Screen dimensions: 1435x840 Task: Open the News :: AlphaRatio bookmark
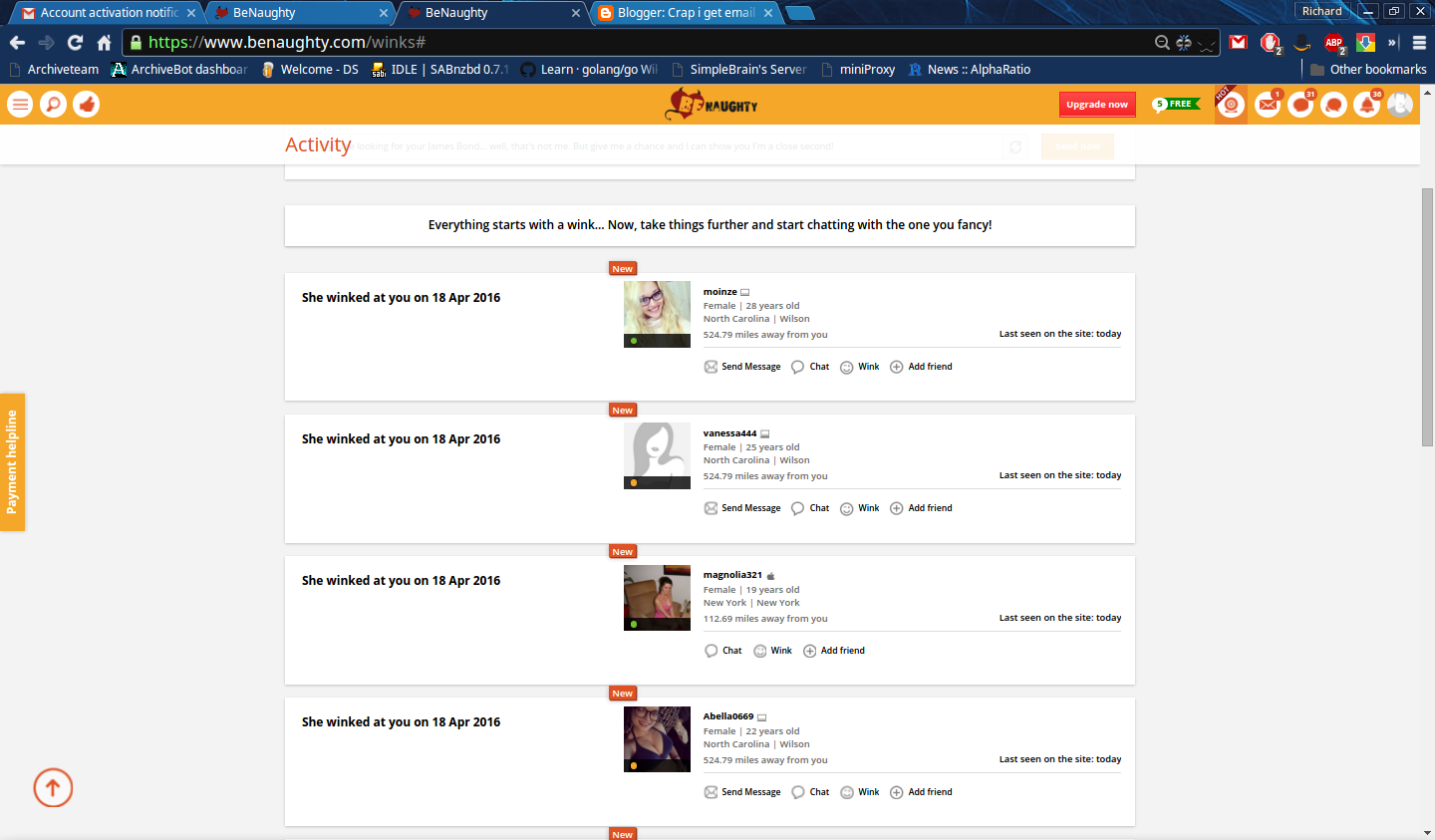point(970,69)
